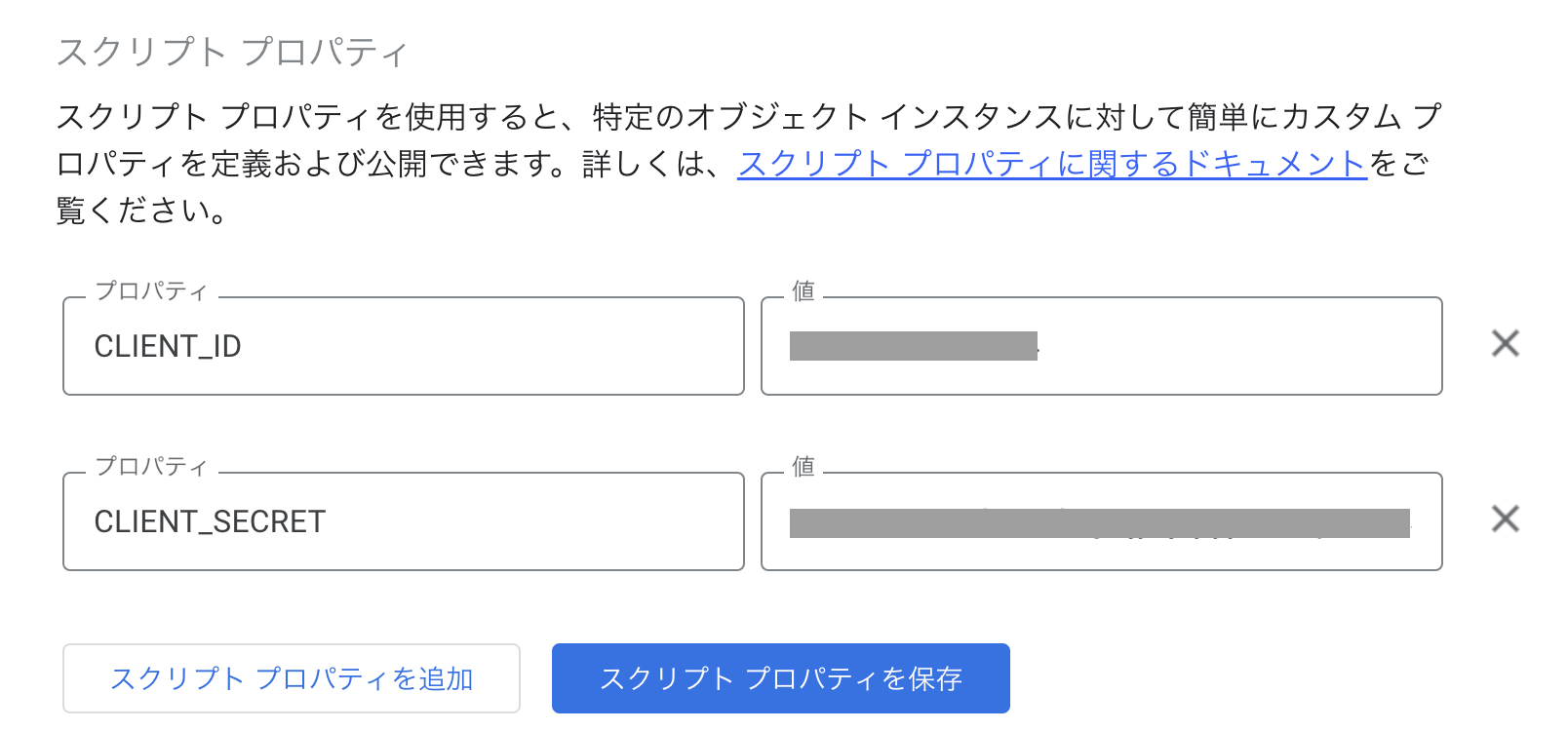Remove the CLIENT_SECRET property row
Screen dimensions: 1568x731
[x=1505, y=519]
